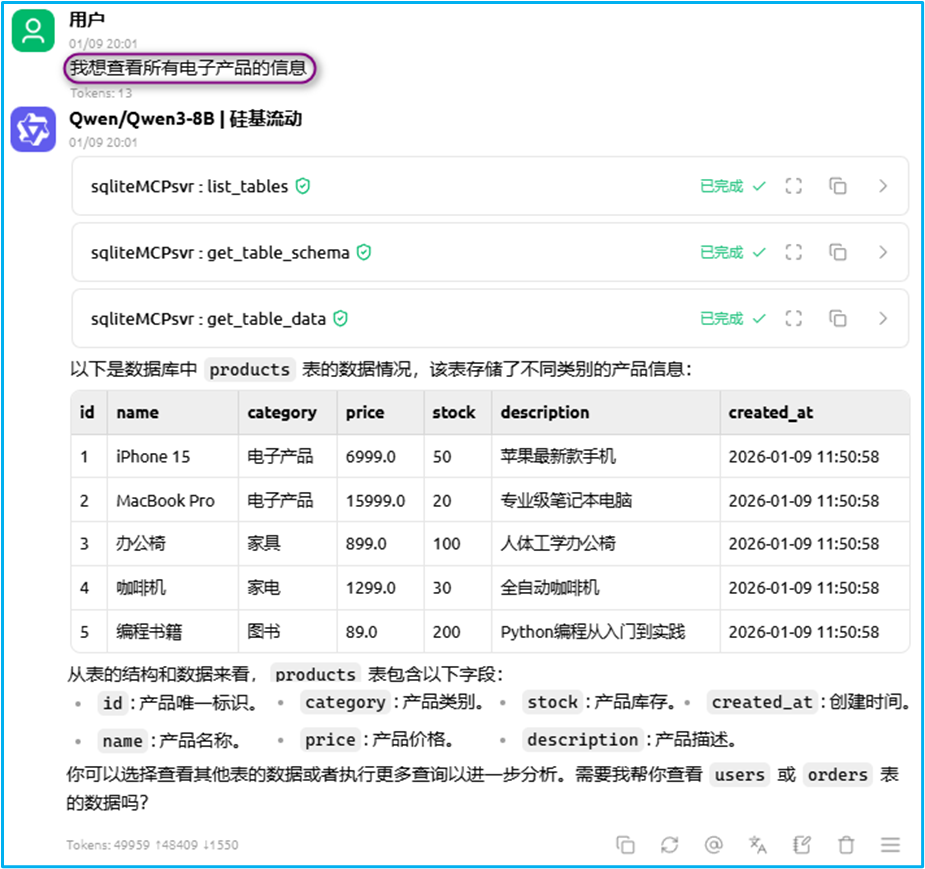The width and height of the screenshot is (925, 869).
Task: Click shield icon next to get_table_data
Action: 340,319
